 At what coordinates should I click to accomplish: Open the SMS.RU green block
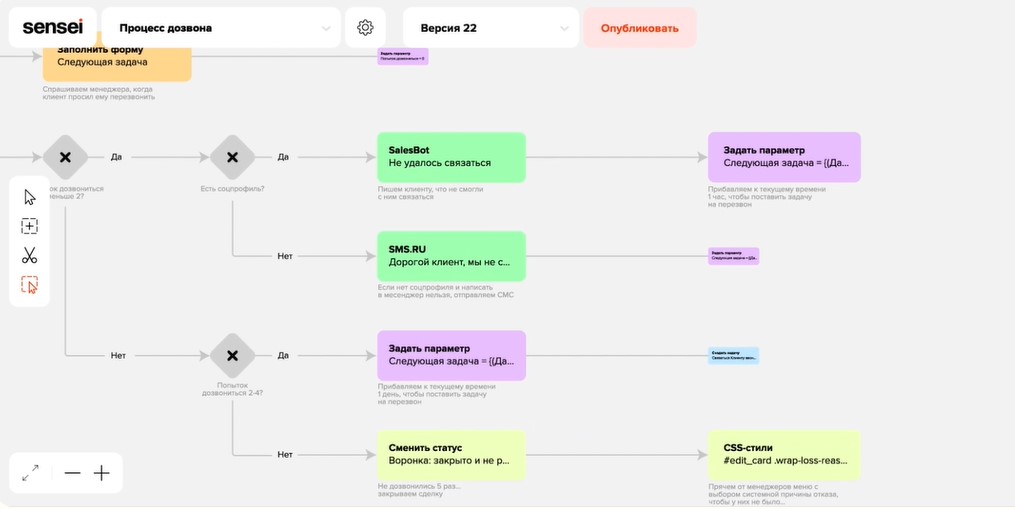[451, 256]
